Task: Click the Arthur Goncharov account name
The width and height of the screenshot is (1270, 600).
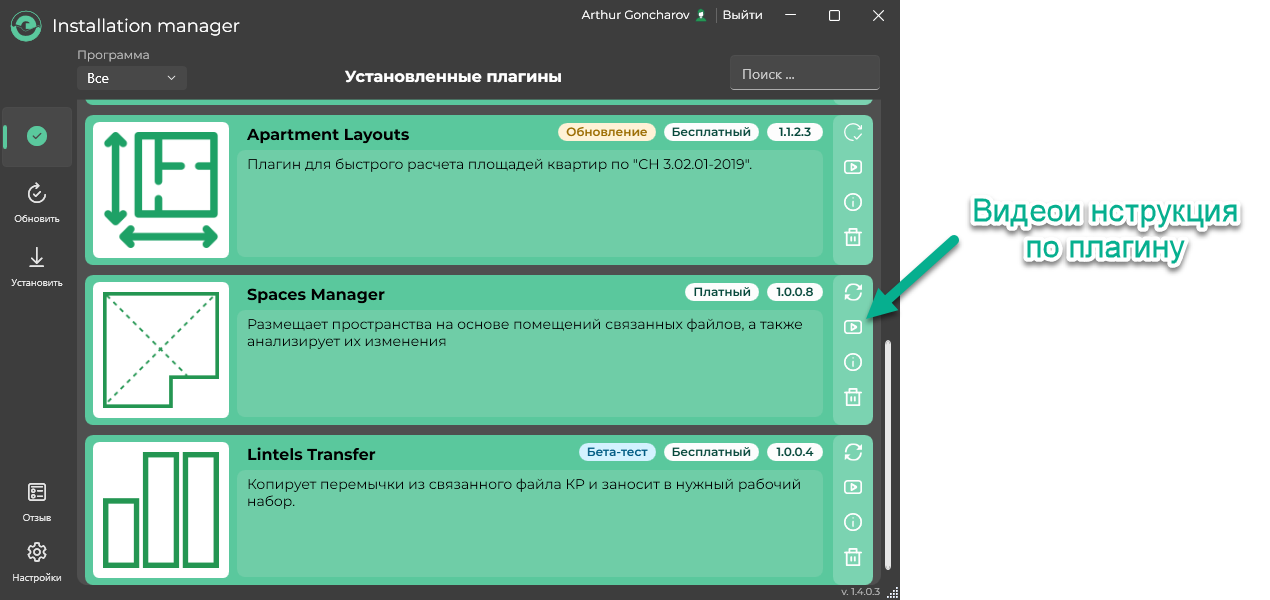Action: (634, 15)
